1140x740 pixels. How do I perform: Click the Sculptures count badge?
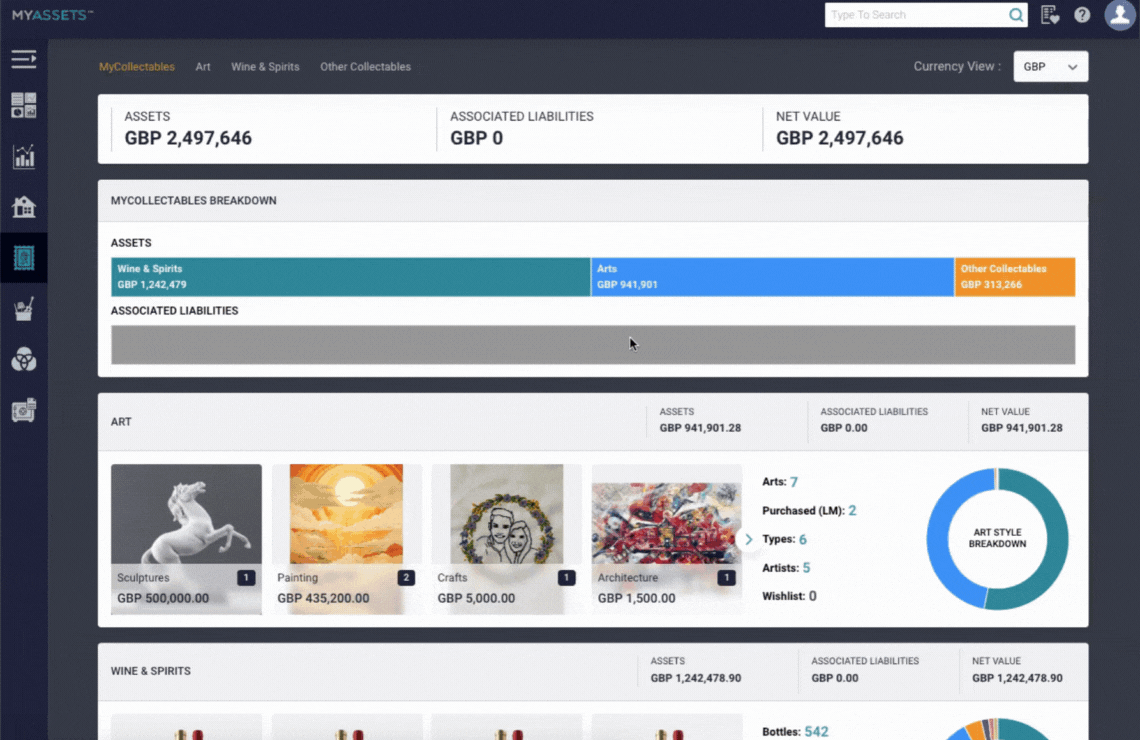(246, 578)
